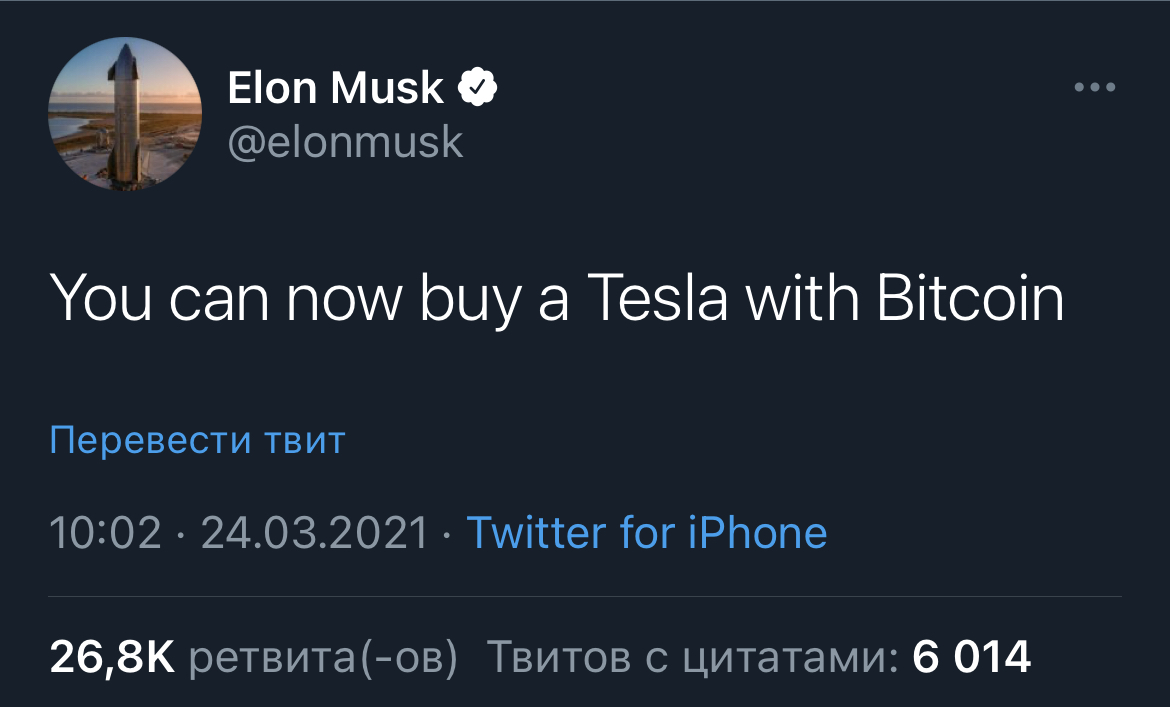Open the Twitter for iPhone source link
1170x707 pixels.
(x=647, y=533)
